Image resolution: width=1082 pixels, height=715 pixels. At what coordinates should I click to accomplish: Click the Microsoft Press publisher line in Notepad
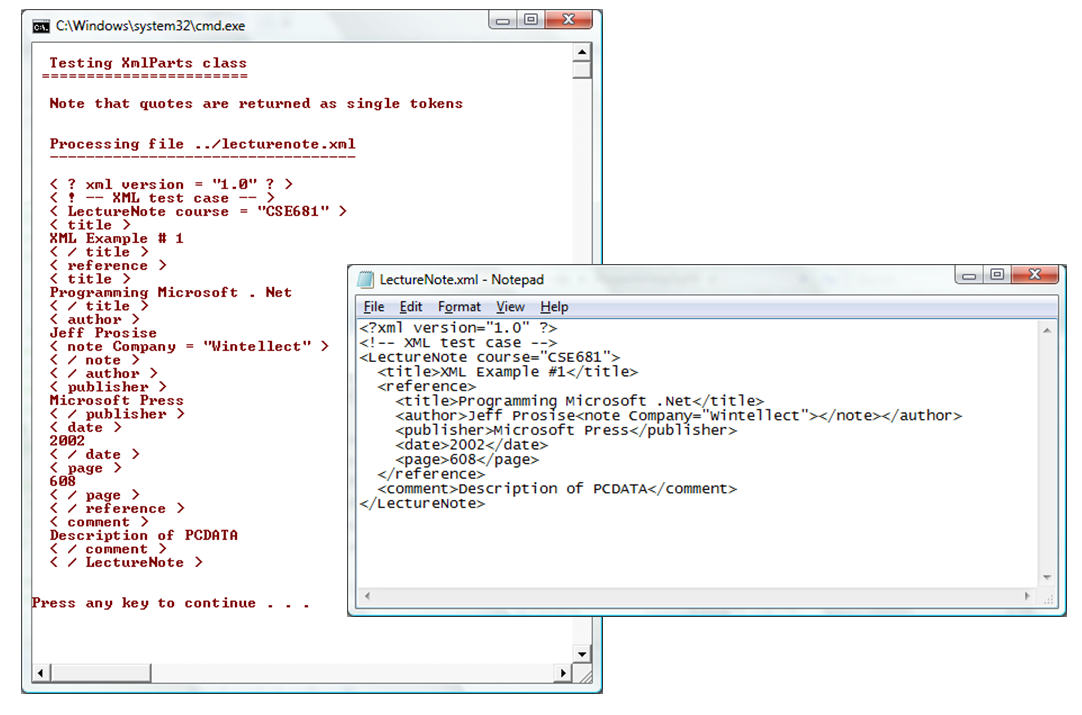point(567,431)
